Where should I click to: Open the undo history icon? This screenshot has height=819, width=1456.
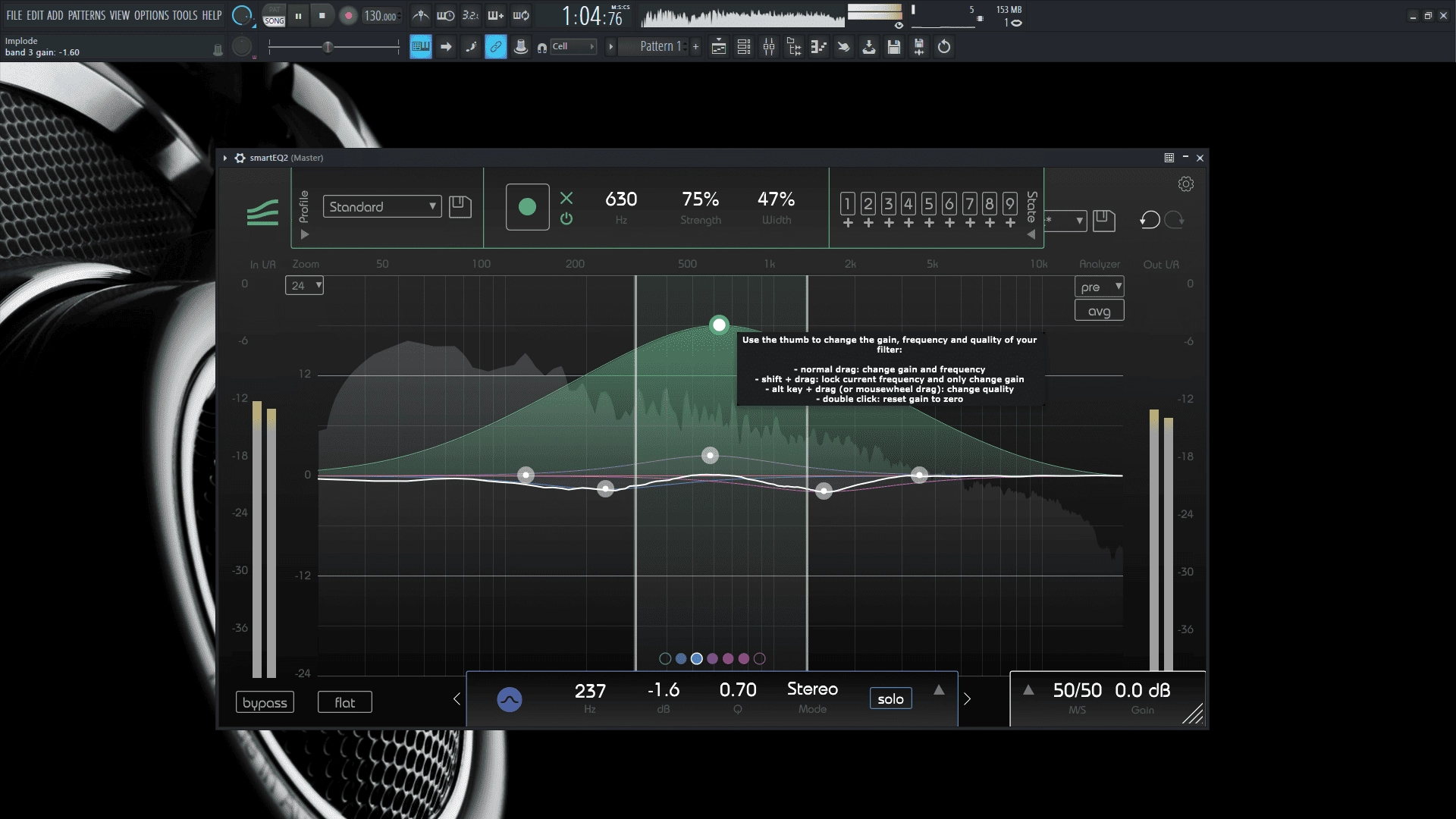(944, 47)
